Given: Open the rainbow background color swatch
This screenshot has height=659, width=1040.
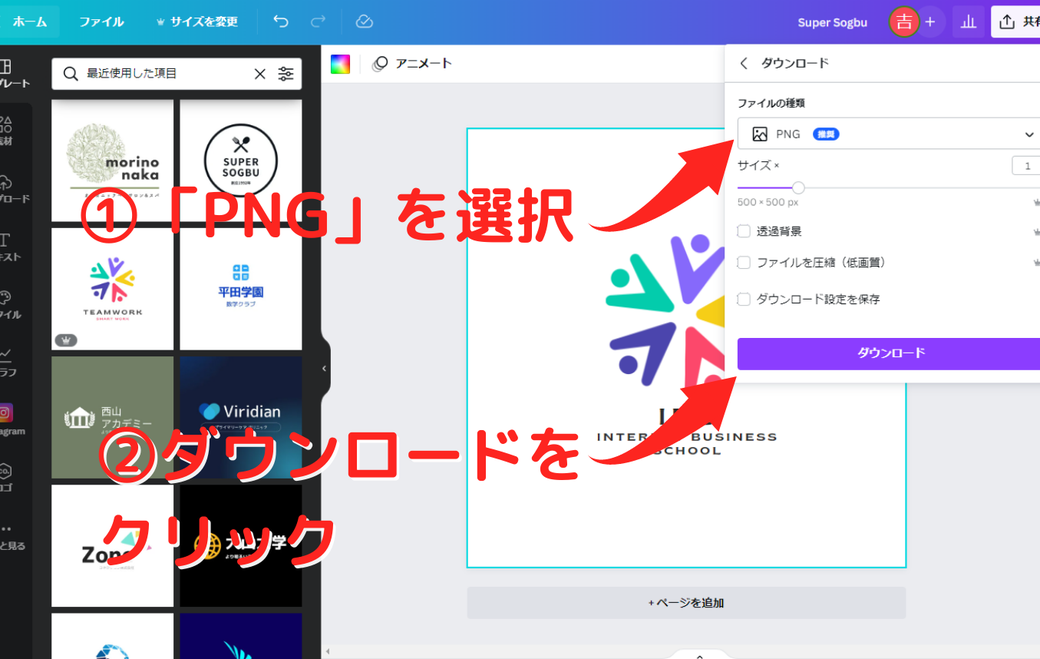Looking at the screenshot, I should point(340,64).
